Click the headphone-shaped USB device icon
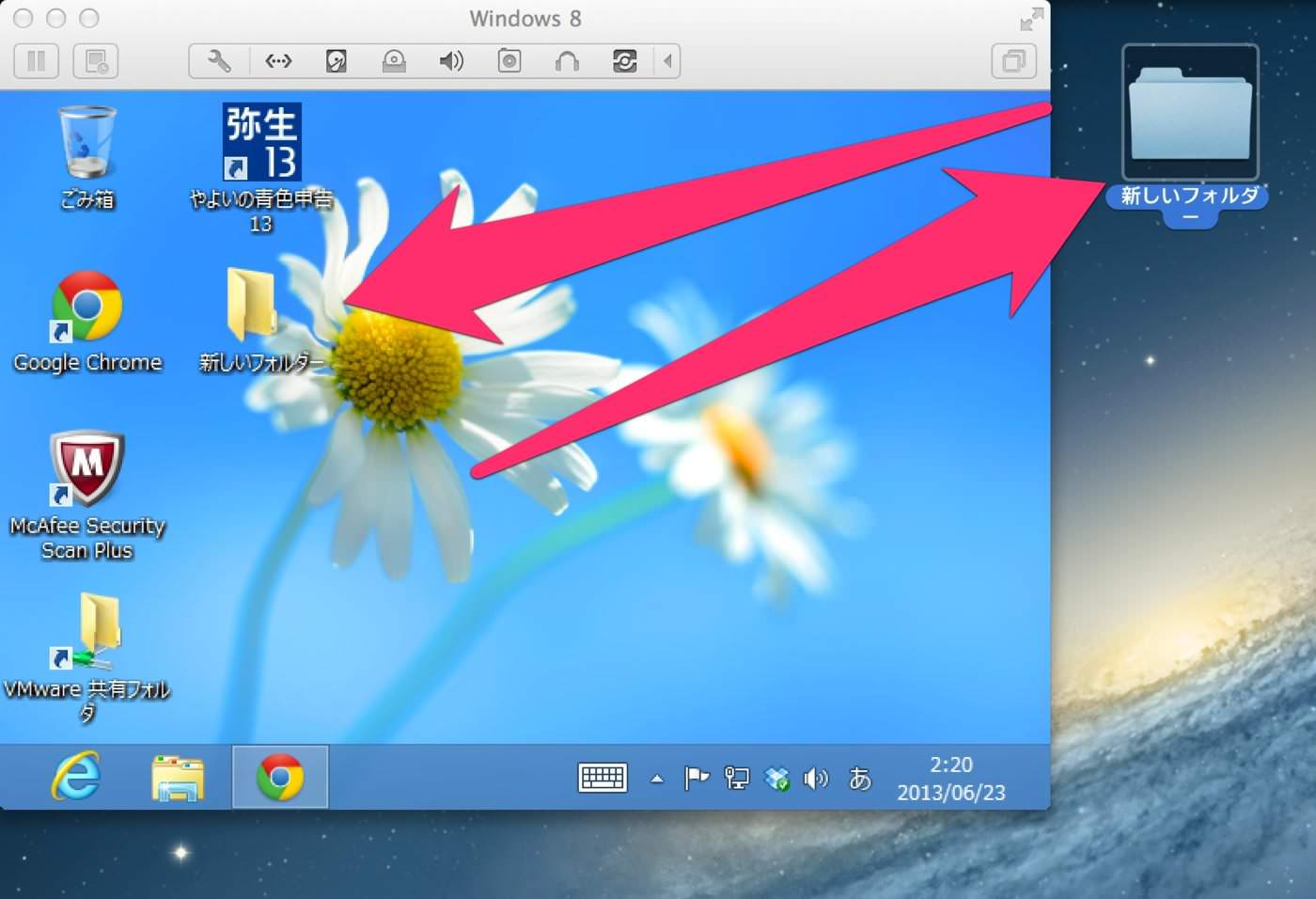The height and width of the screenshot is (899, 1316). (567, 61)
